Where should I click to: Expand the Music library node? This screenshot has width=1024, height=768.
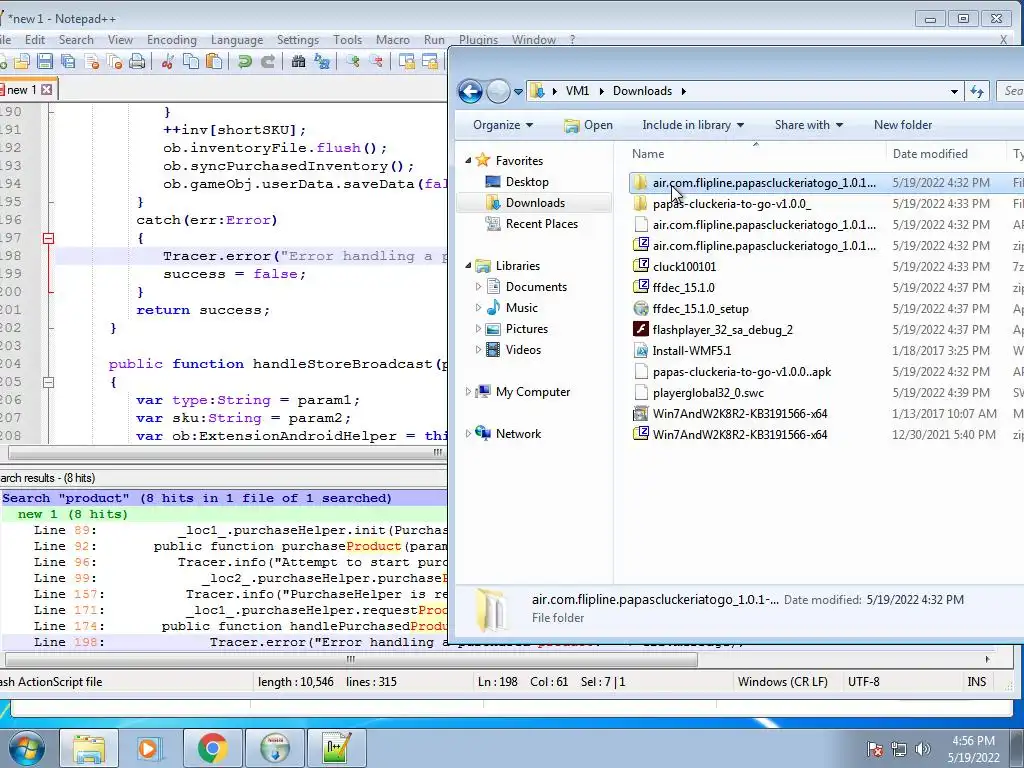click(x=479, y=308)
